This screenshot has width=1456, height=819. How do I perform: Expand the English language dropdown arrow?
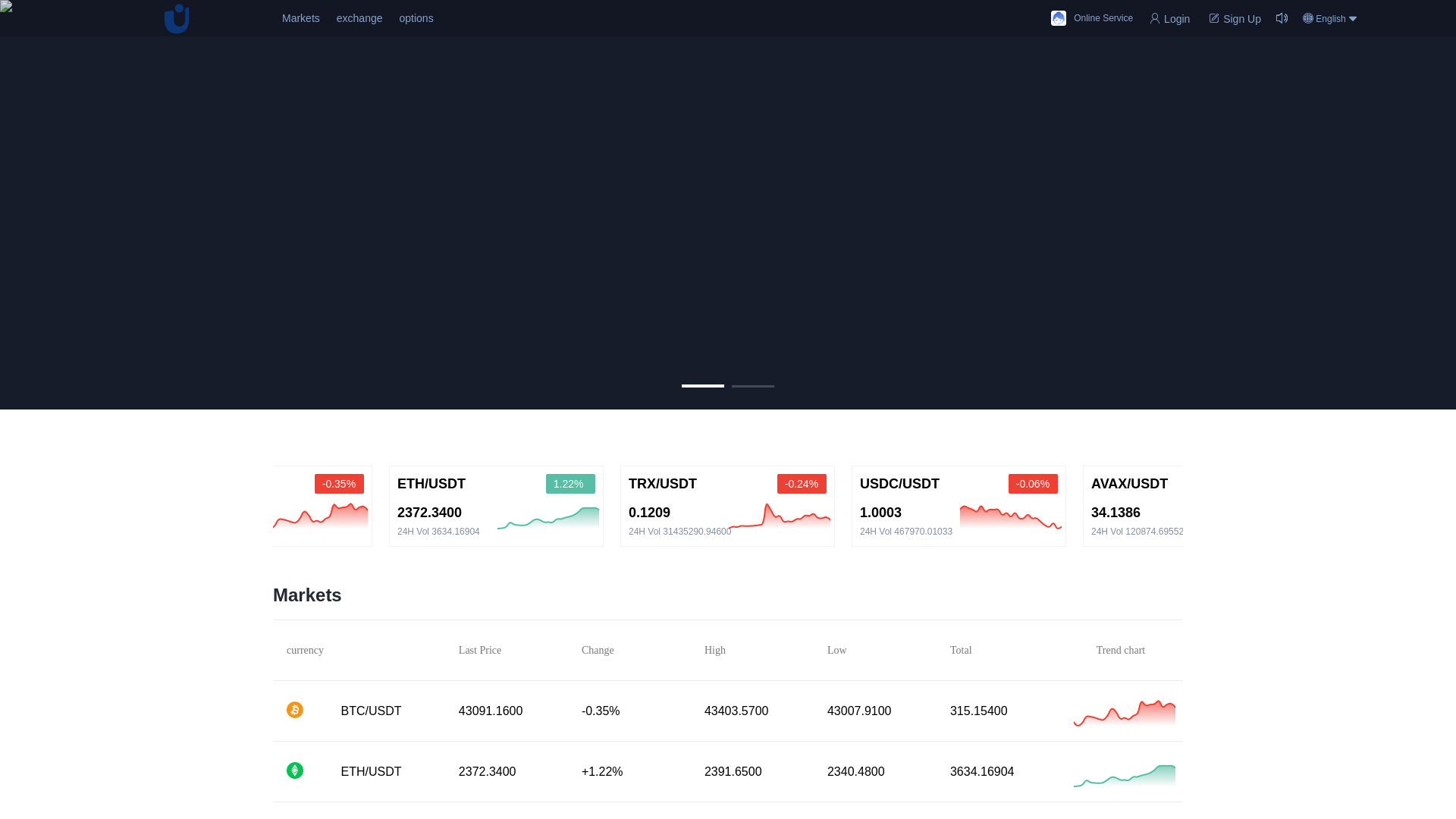click(1353, 19)
